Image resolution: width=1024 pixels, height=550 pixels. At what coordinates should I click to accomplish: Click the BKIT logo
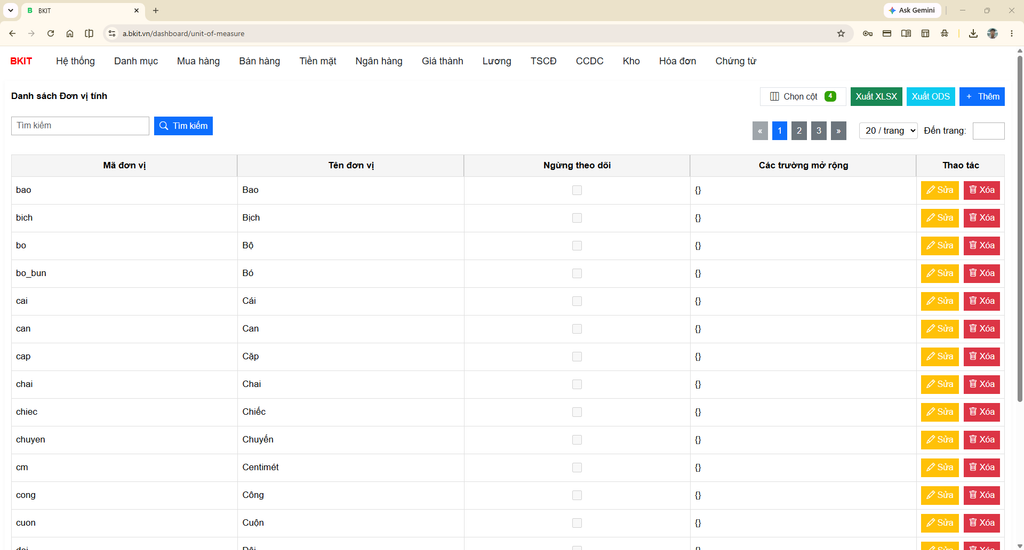[x=21, y=61]
